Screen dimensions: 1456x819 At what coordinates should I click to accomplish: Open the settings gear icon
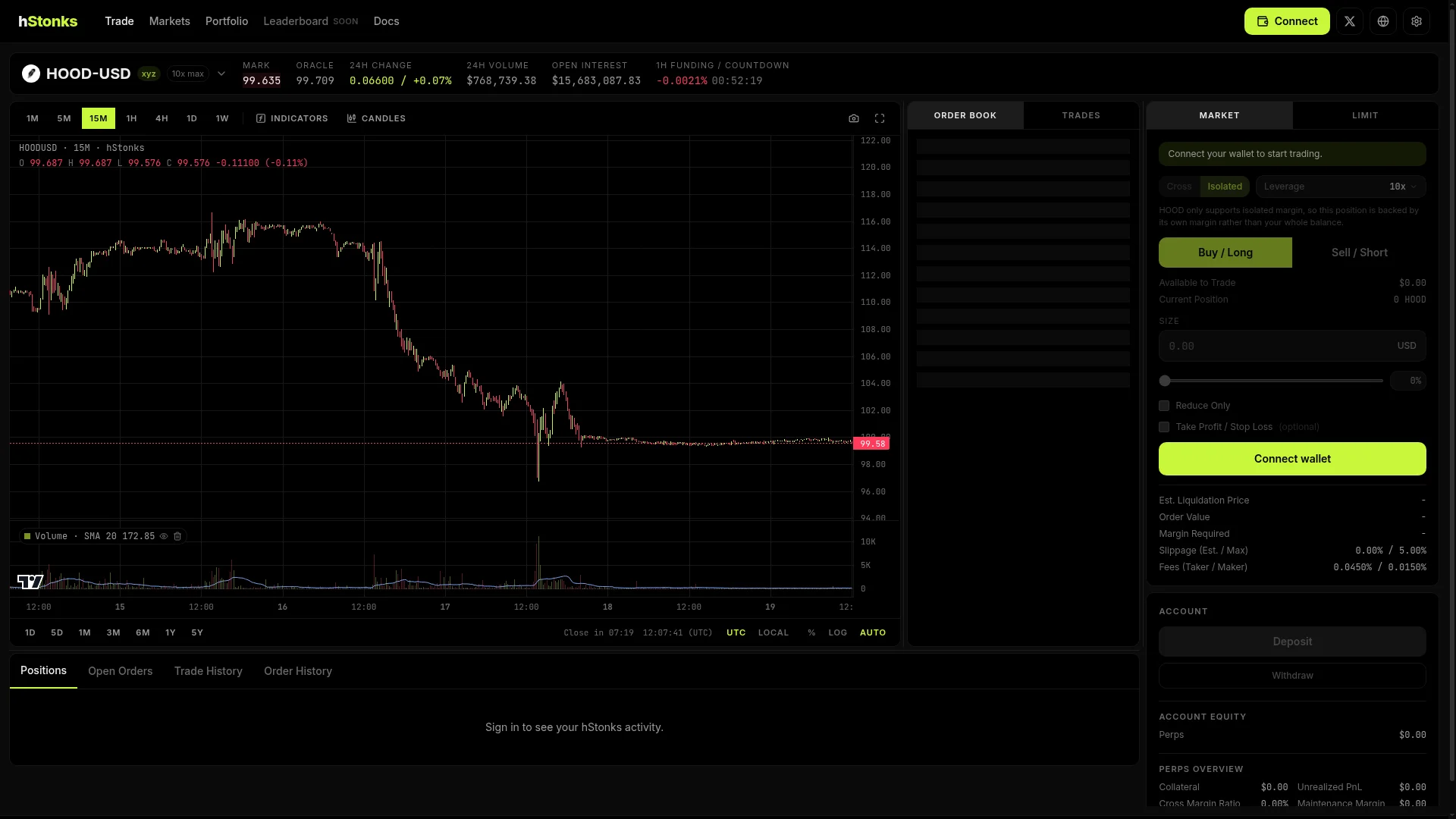coord(1417,21)
